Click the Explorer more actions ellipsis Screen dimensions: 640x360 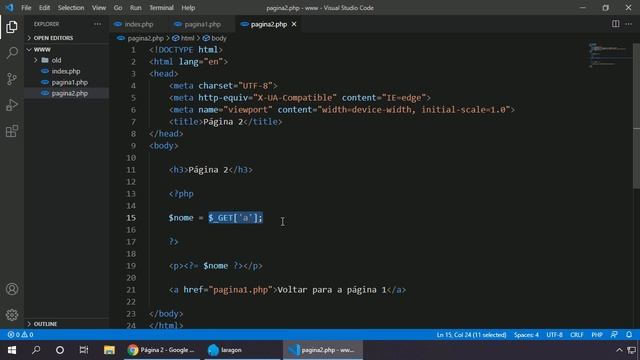coord(97,24)
